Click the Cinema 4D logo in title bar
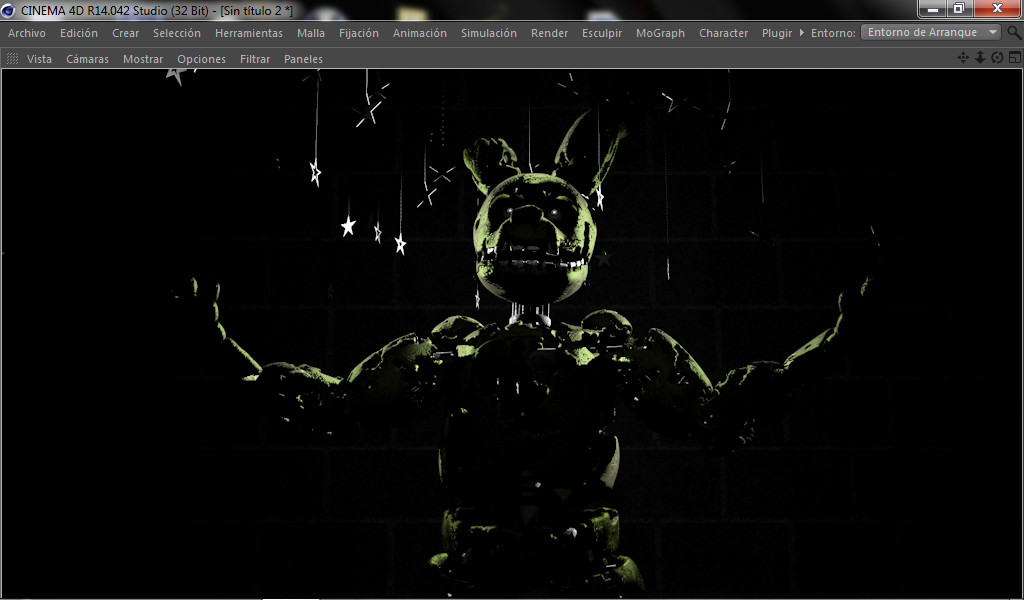Screen dimensions: 1024x600 pyautogui.click(x=8, y=10)
